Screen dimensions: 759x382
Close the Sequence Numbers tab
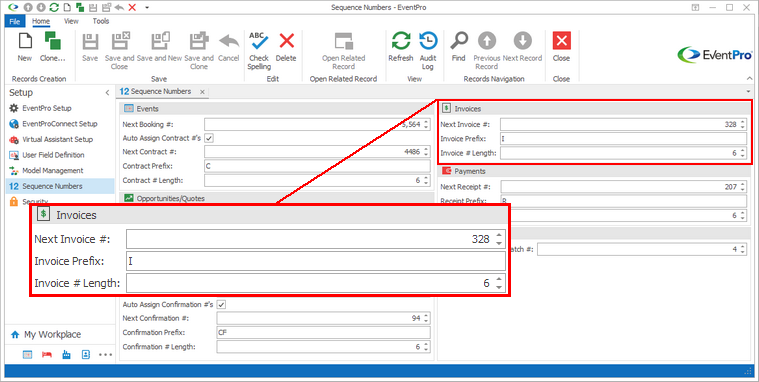tap(202, 92)
